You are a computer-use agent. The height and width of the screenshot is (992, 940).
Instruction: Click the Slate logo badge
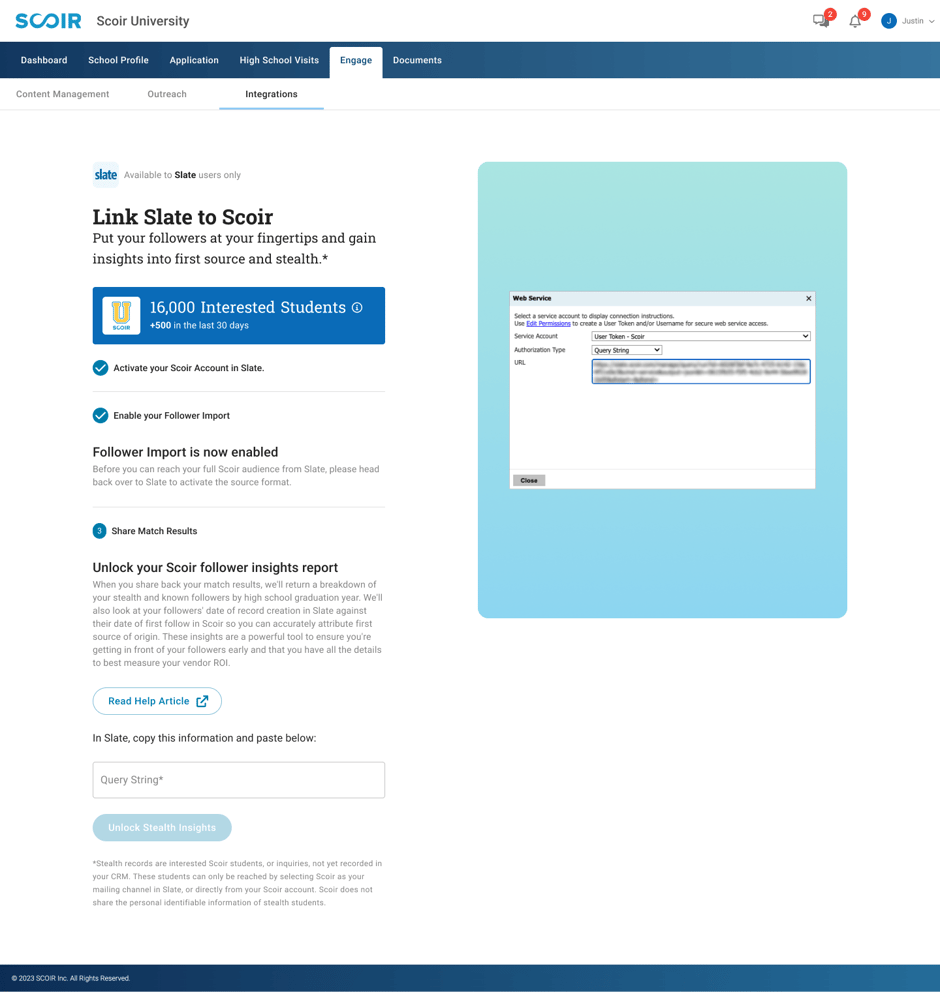pos(106,175)
